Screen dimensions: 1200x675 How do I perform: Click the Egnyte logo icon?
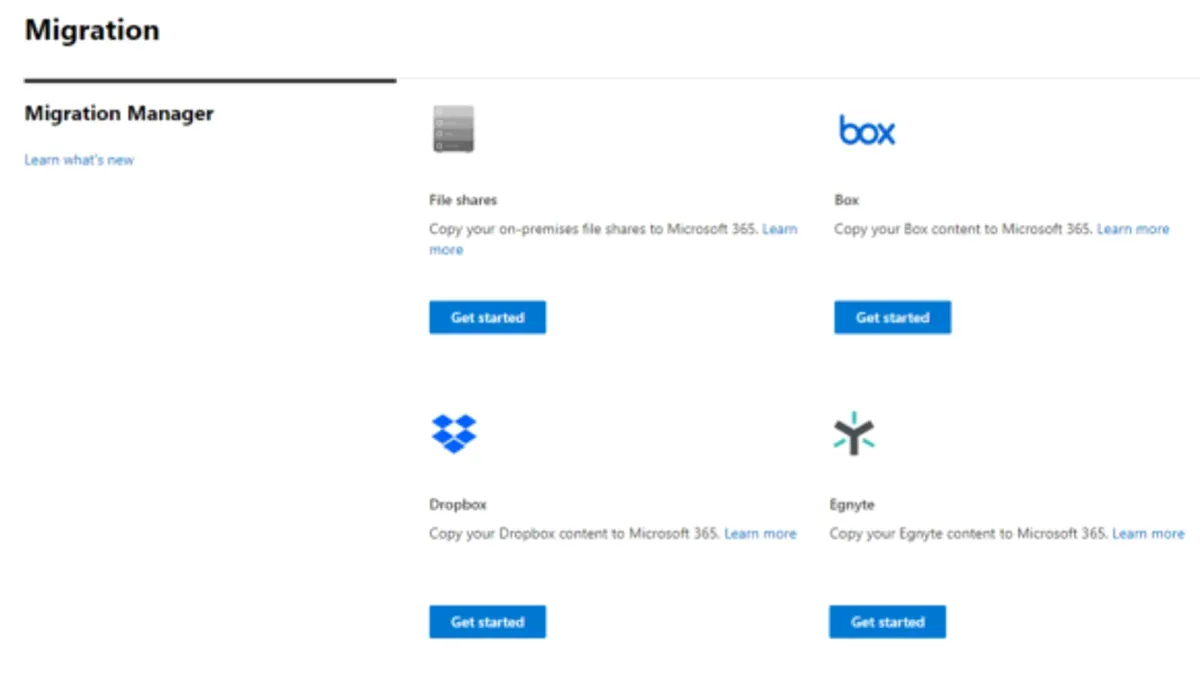[x=854, y=434]
